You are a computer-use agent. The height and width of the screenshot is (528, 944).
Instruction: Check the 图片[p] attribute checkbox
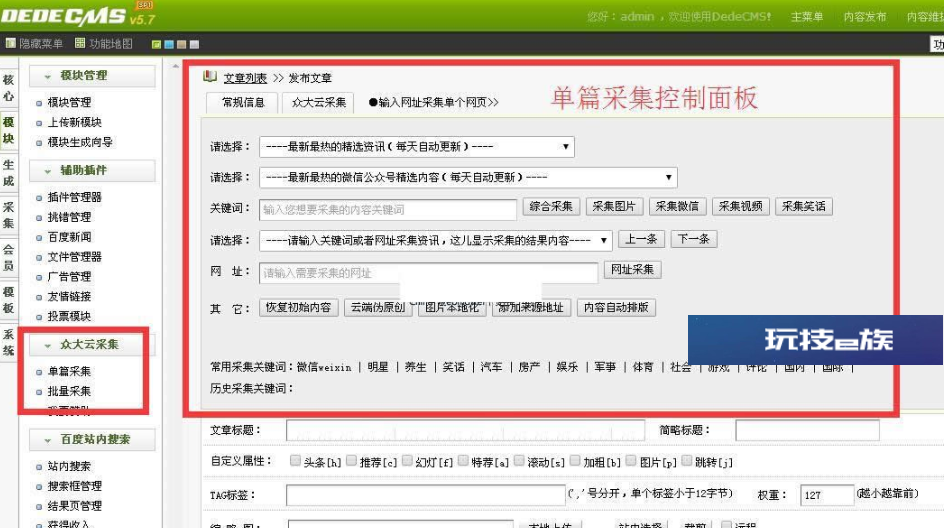(631, 461)
